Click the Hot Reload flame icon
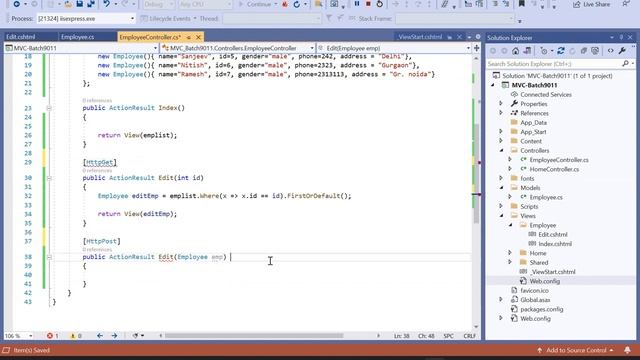The image size is (640, 360). click(x=285, y=4)
